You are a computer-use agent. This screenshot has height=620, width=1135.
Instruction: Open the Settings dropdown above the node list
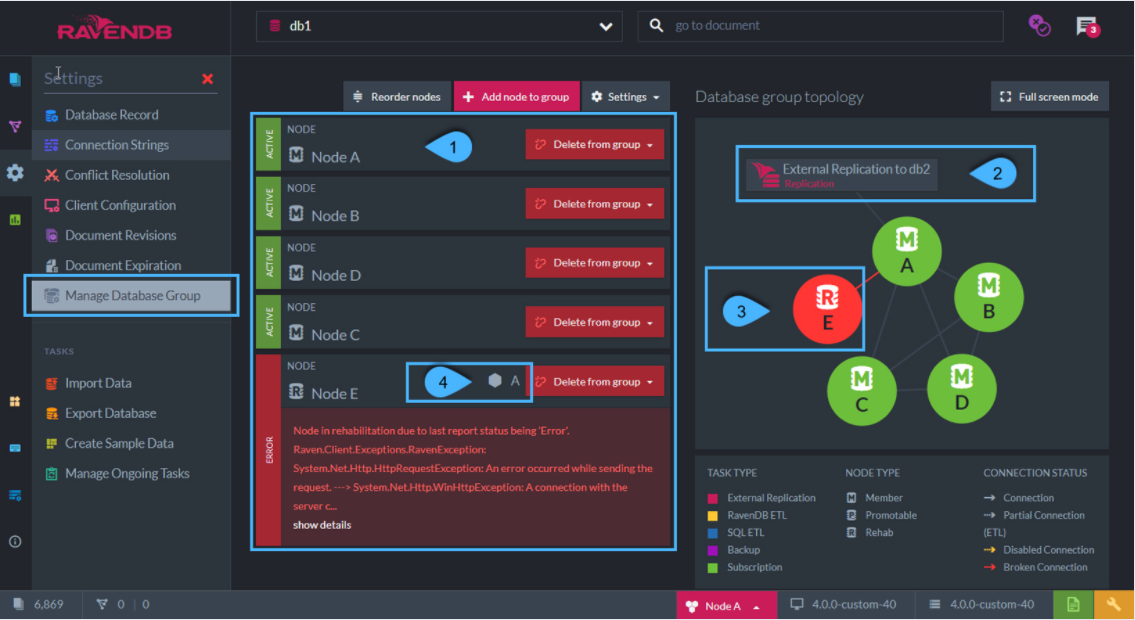626,96
